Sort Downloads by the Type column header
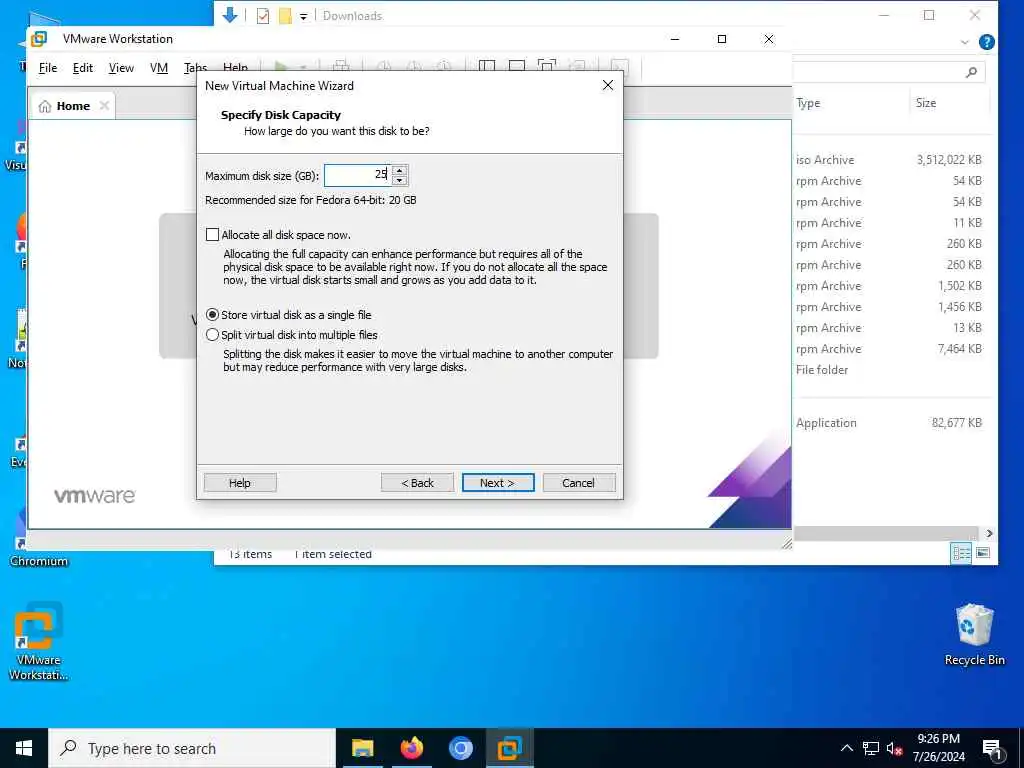The image size is (1024, 768). coord(808,103)
